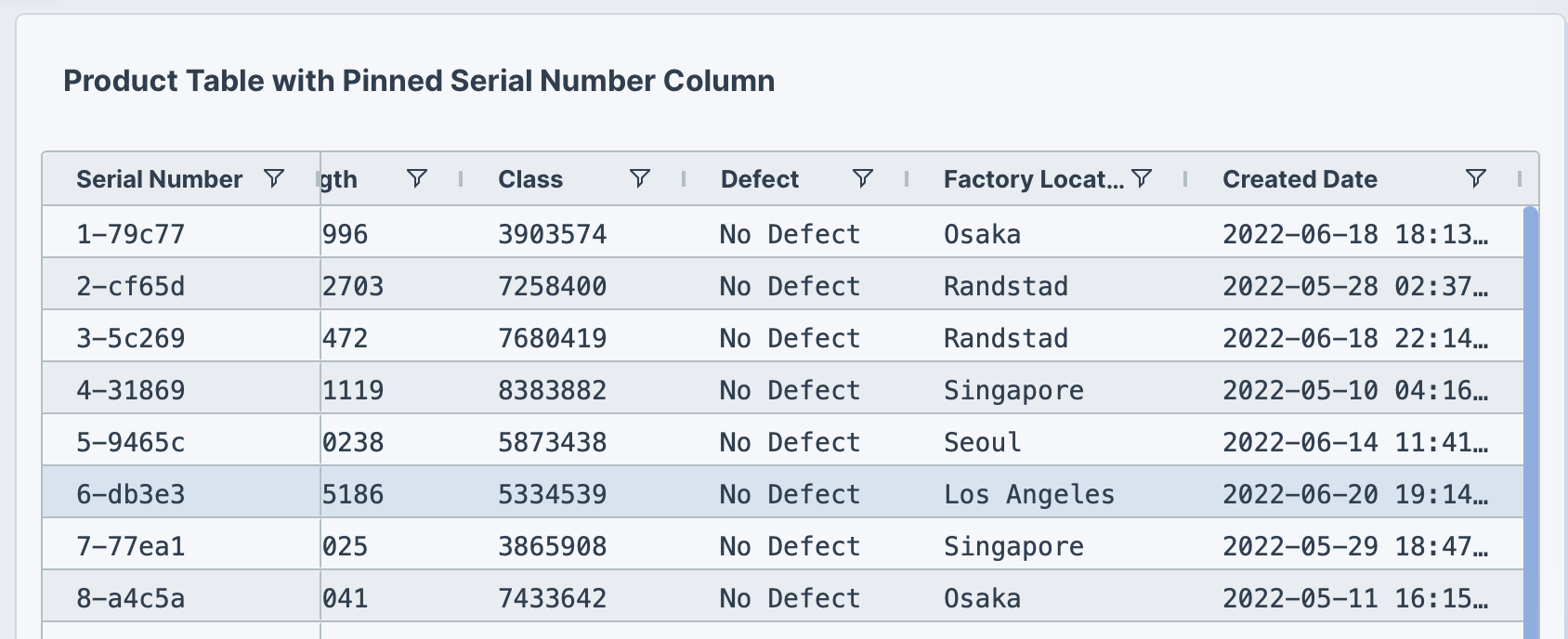Click Osaka in the 8-a4c5a row
The width and height of the screenshot is (1568, 639).
click(982, 598)
